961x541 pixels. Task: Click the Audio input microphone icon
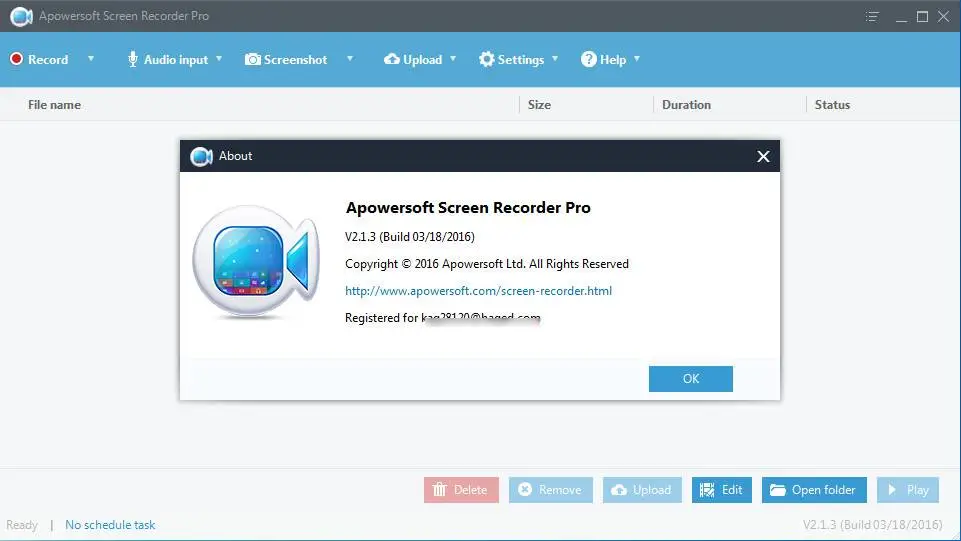[132, 59]
